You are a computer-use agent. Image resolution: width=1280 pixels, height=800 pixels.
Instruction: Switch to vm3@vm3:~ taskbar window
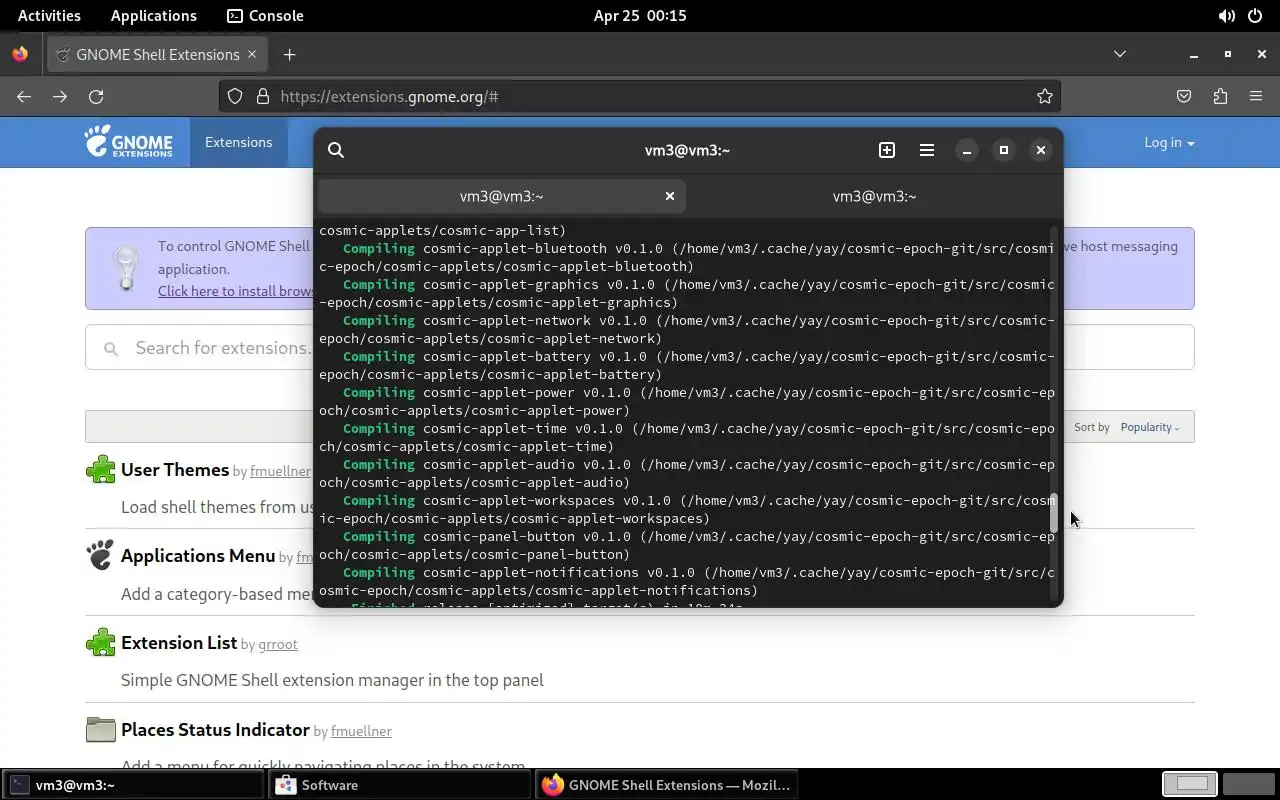click(134, 785)
